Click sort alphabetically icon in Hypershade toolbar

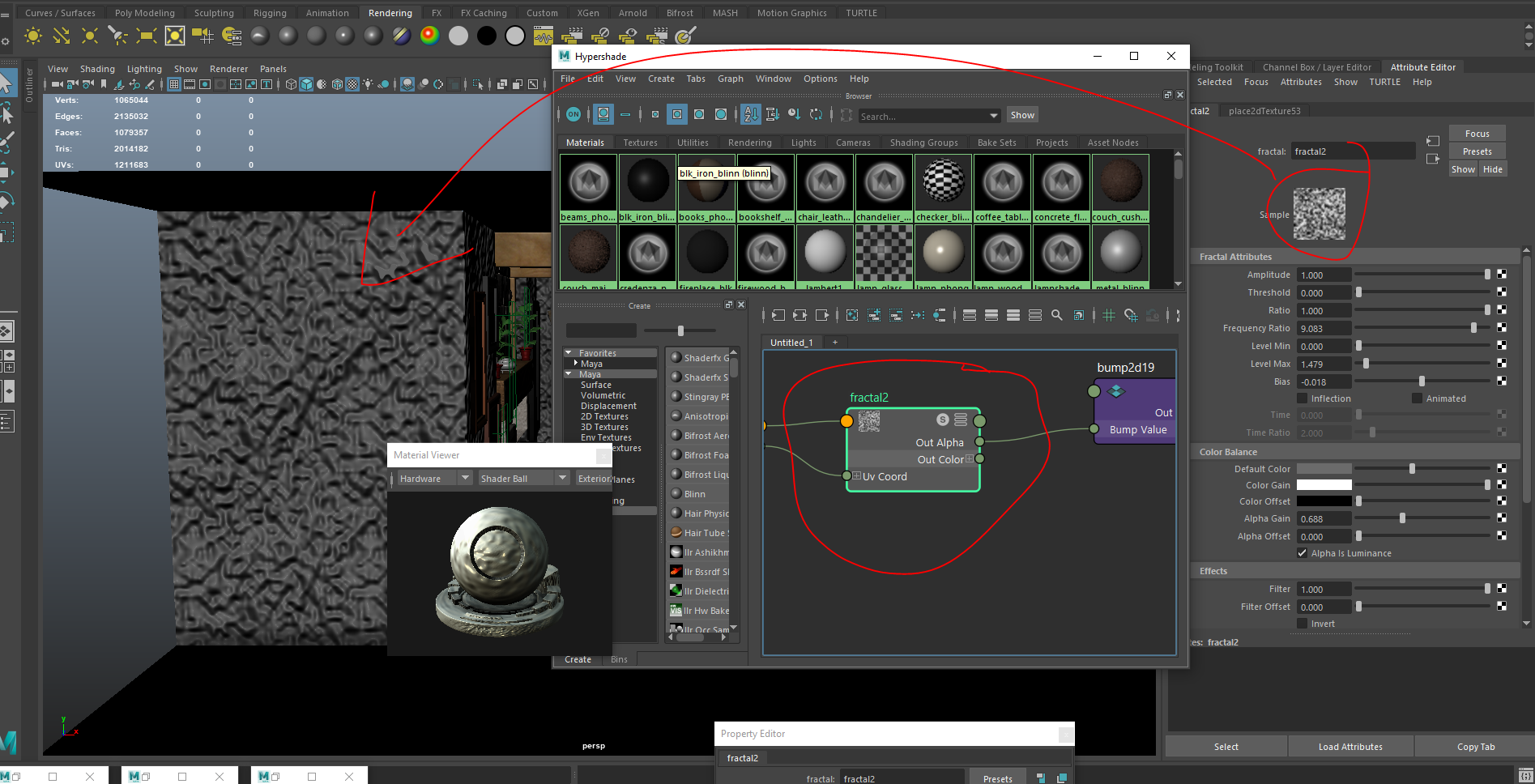751,114
